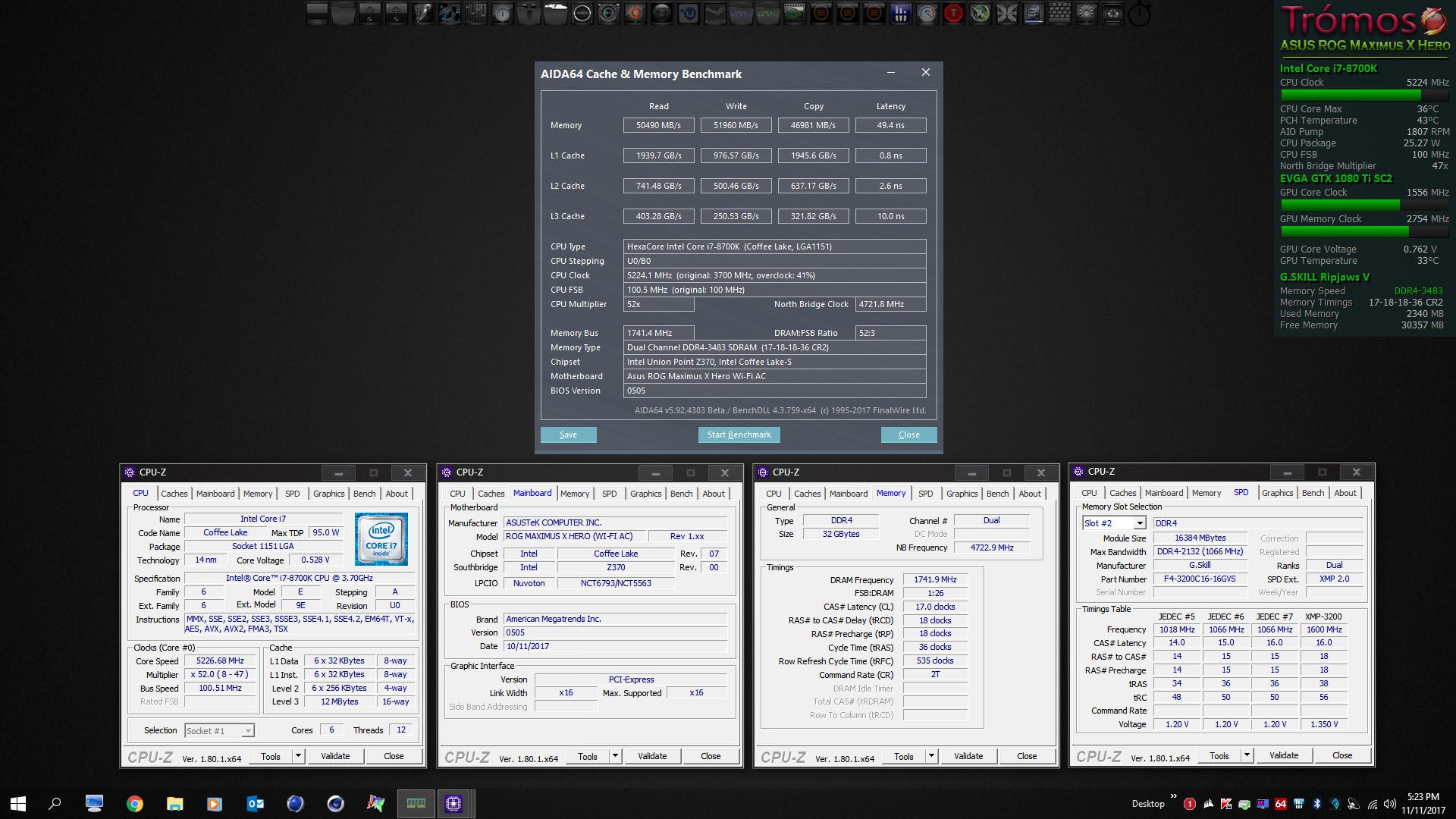The height and width of the screenshot is (819, 1456).
Task: Open taskbar search magnifier
Action: [55, 804]
